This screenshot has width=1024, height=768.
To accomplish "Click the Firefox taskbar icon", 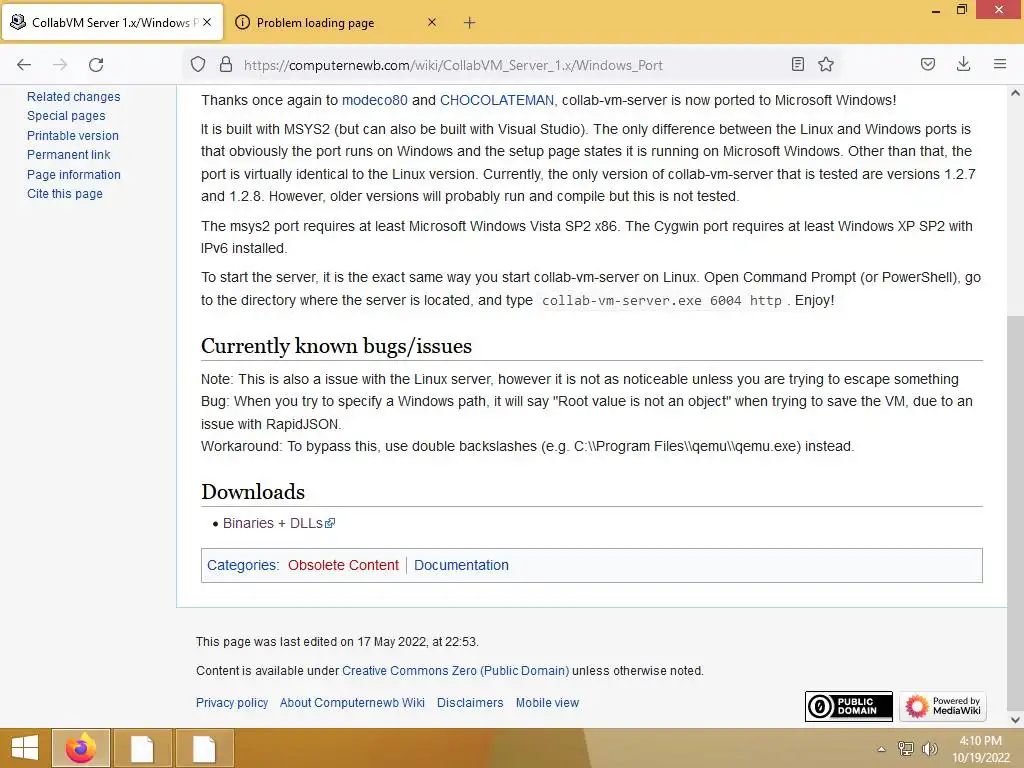I will coord(81,748).
